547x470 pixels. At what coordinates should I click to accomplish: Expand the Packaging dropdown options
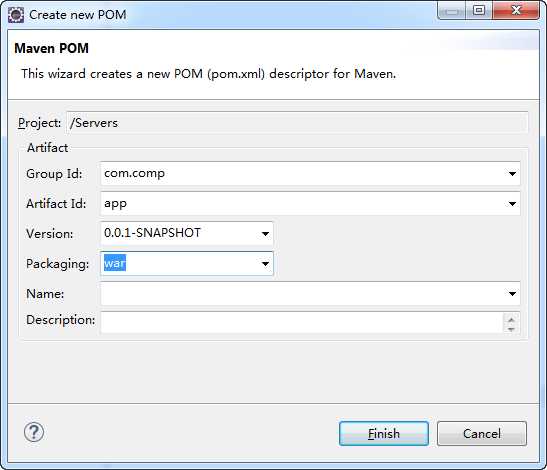pos(265,264)
